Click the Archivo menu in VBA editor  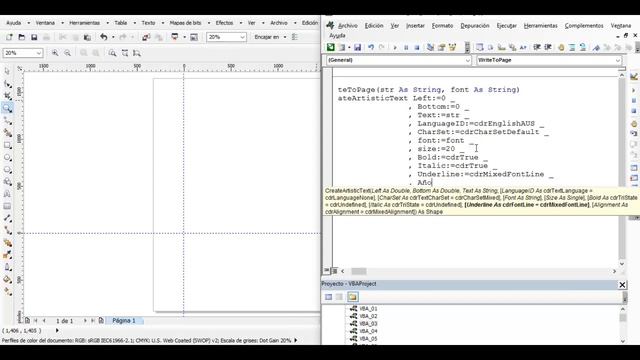[x=347, y=26]
